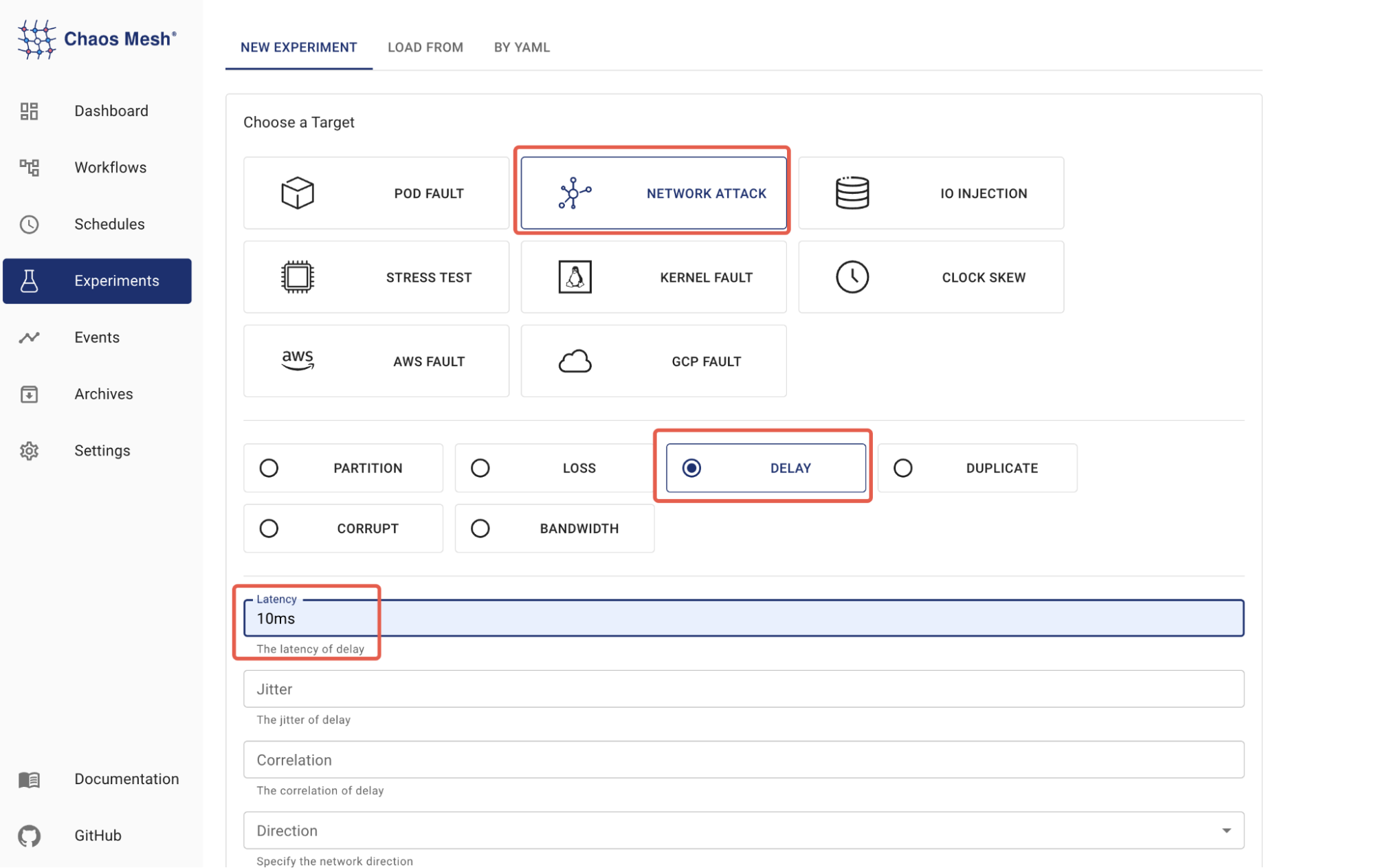
Task: Expand the Direction dropdown
Action: [1223, 830]
